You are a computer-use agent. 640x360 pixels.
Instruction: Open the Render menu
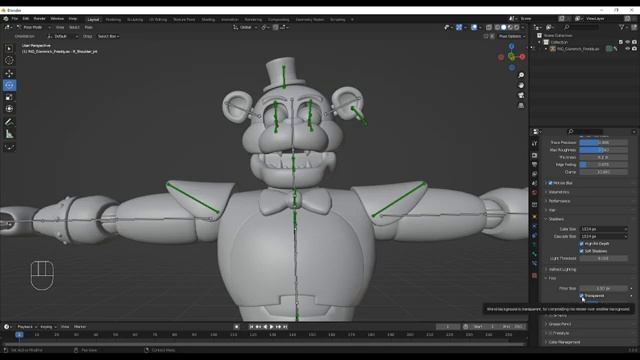tap(40, 19)
